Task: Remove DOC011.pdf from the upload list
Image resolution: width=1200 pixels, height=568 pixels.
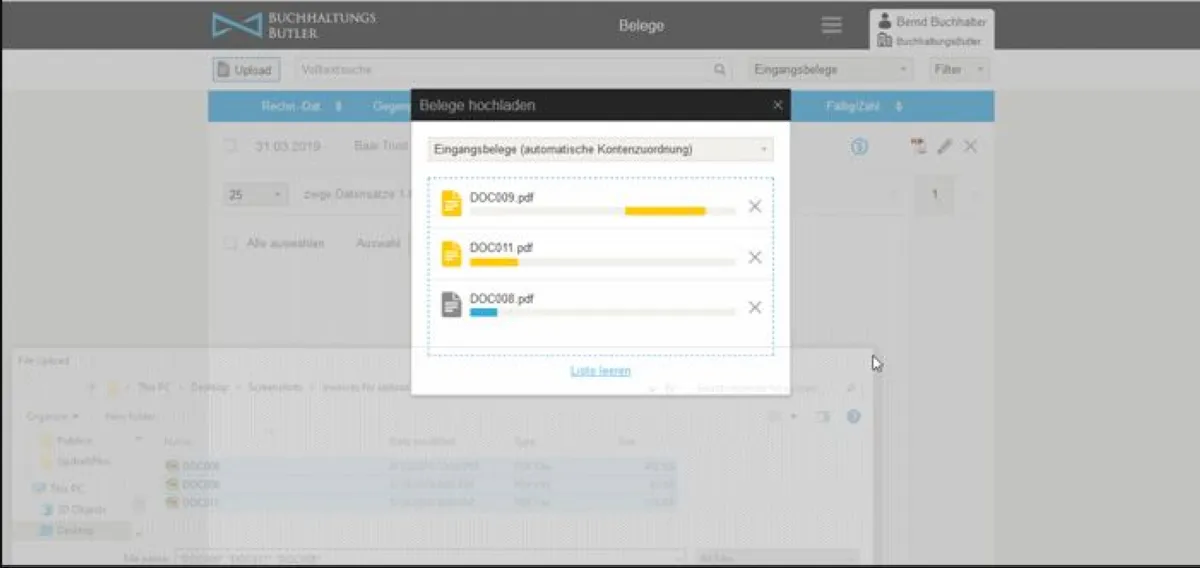Action: coord(755,257)
